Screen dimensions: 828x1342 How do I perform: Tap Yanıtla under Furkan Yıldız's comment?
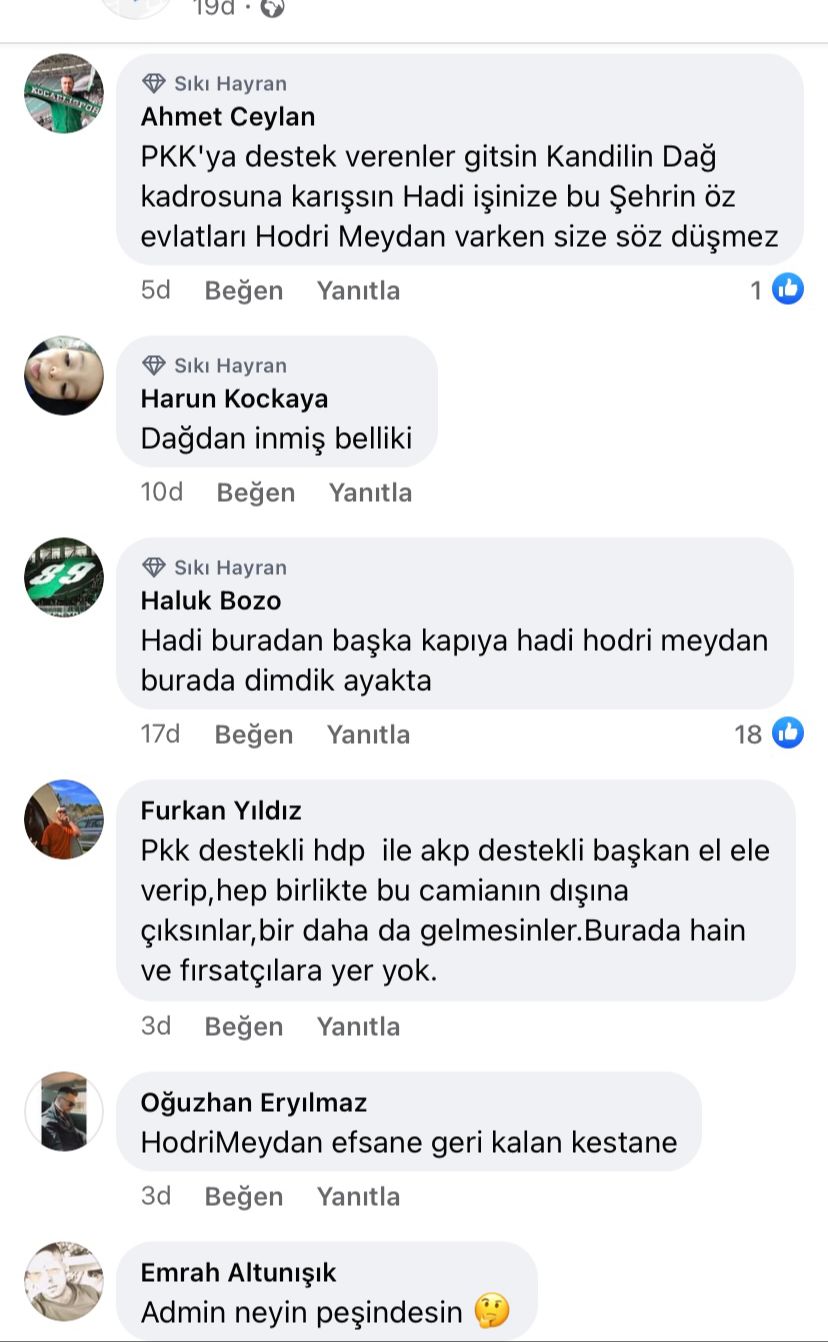point(358,1026)
